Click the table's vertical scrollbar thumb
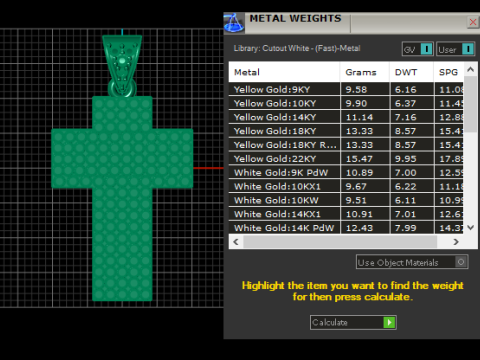Screen dimensions: 480x360 (x=470, y=104)
